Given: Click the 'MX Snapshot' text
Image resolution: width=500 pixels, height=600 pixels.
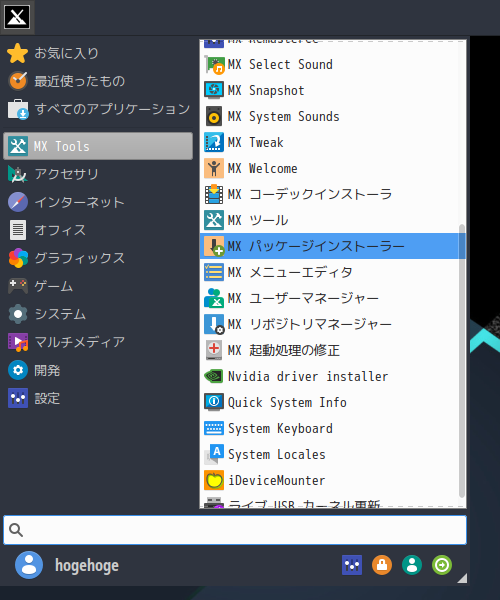Looking at the screenshot, I should (x=266, y=90).
